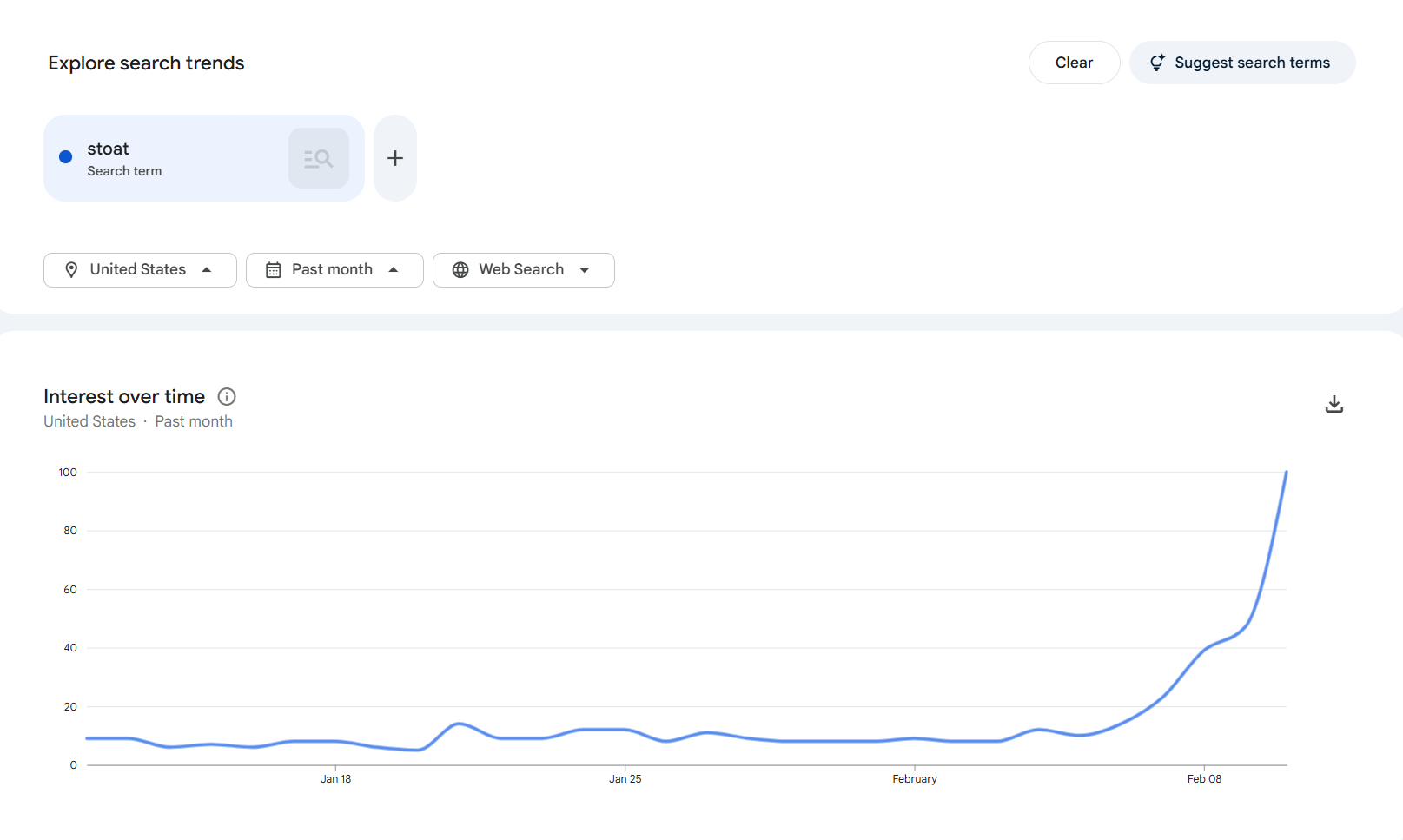Collapse the United States dropdown via its chevron

point(208,270)
